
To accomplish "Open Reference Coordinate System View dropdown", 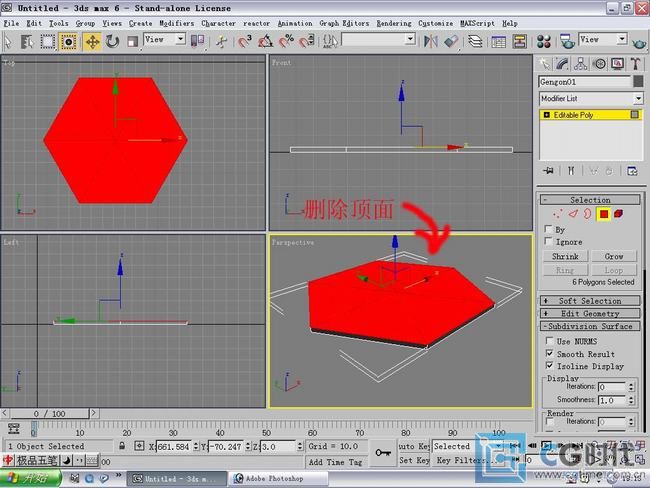I will click(x=164, y=39).
